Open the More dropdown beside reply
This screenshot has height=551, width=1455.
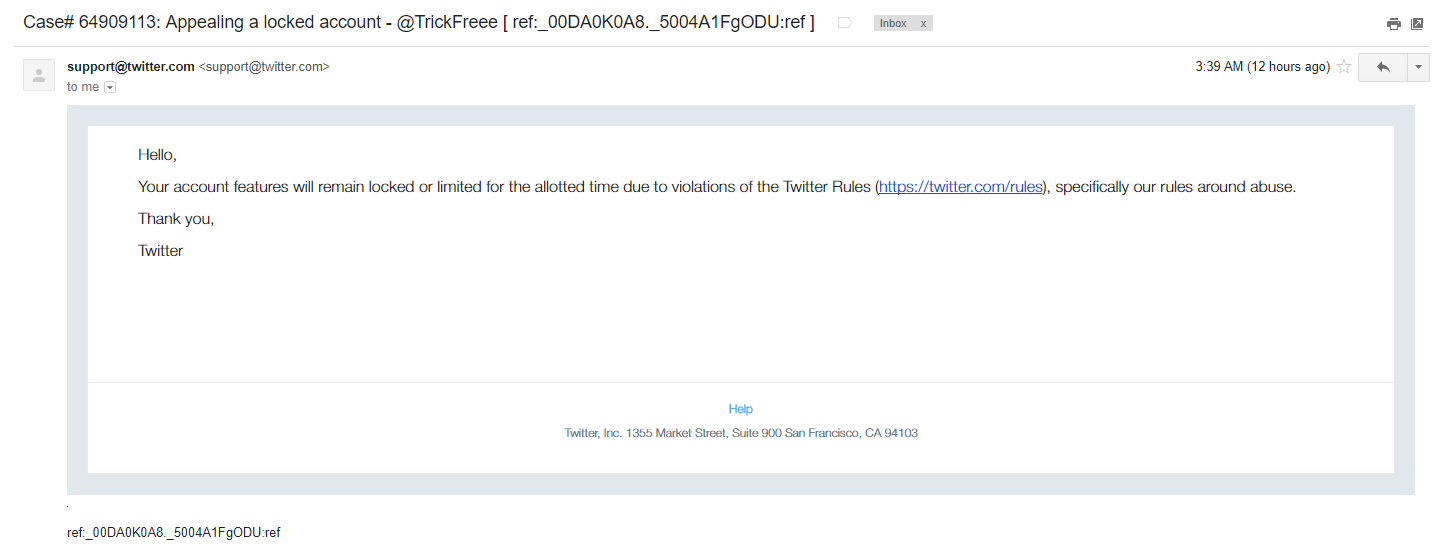pyautogui.click(x=1419, y=67)
